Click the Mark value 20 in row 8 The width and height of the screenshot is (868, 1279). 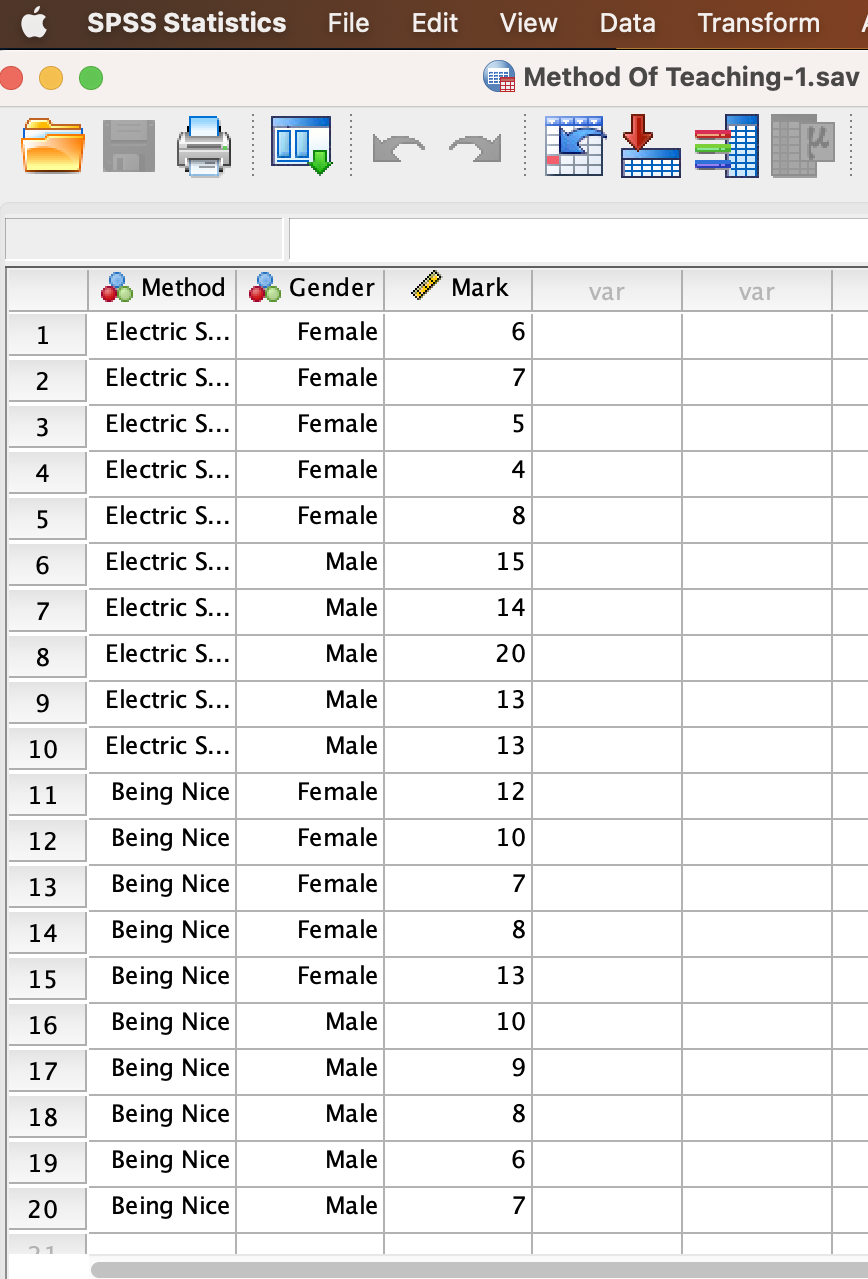pos(512,656)
